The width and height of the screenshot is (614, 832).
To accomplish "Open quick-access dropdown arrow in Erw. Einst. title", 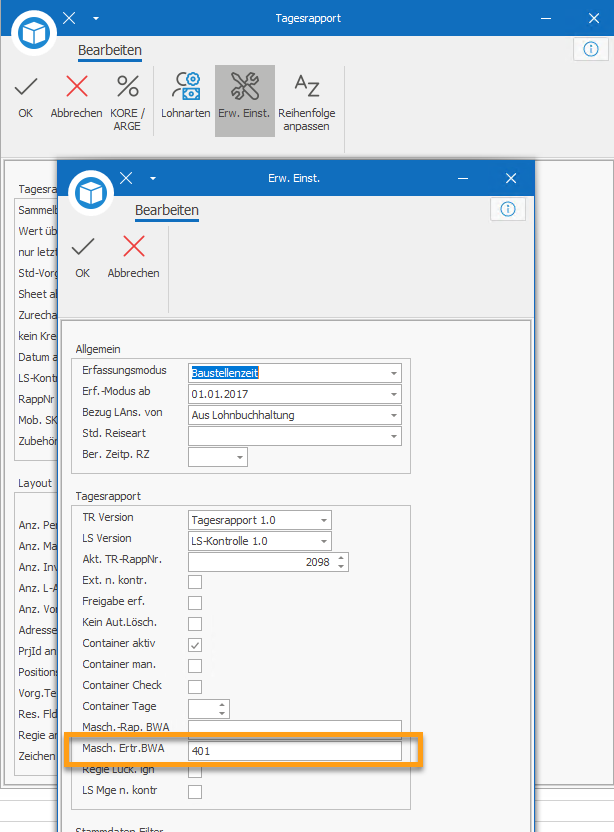I will [153, 178].
